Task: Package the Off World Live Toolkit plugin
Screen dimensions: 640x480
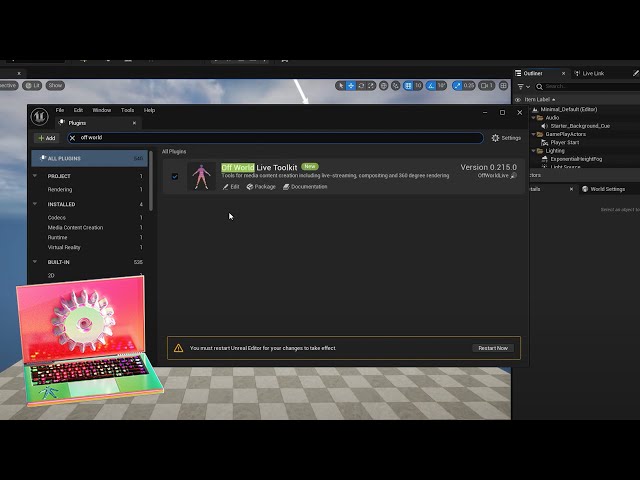Action: (x=261, y=187)
